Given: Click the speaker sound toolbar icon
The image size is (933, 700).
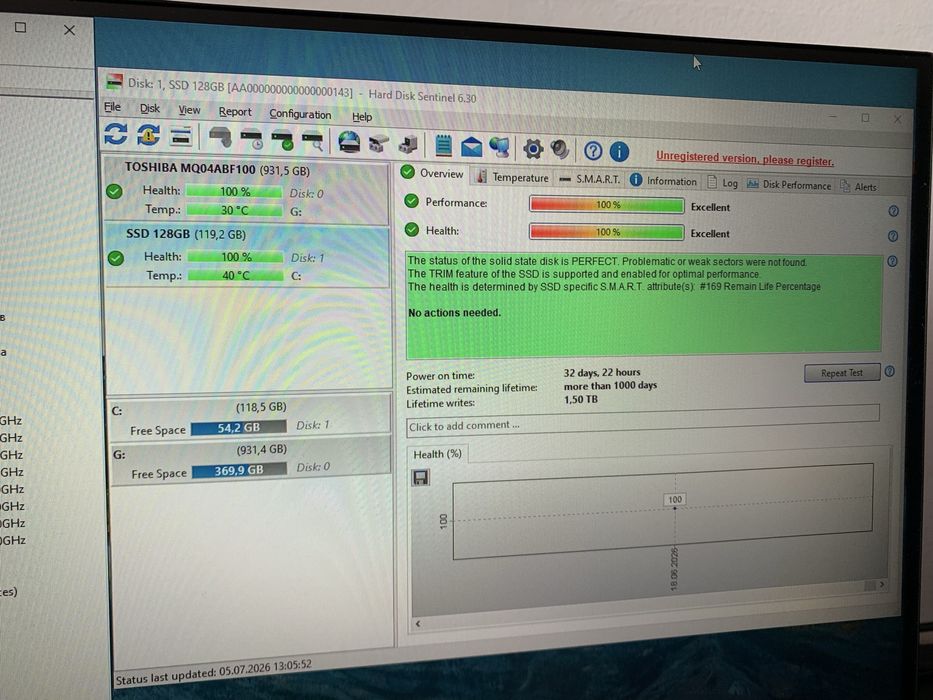Looking at the screenshot, I should coord(560,149).
